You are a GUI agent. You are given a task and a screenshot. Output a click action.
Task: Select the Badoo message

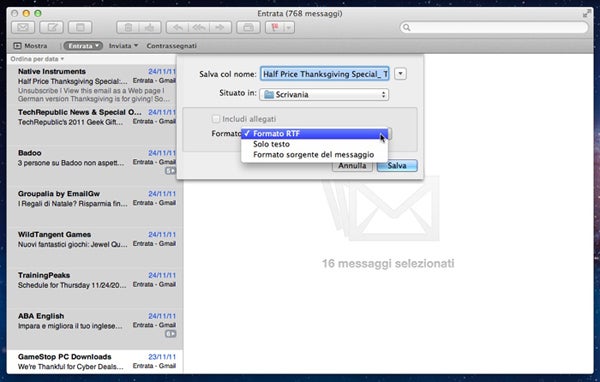(95, 166)
